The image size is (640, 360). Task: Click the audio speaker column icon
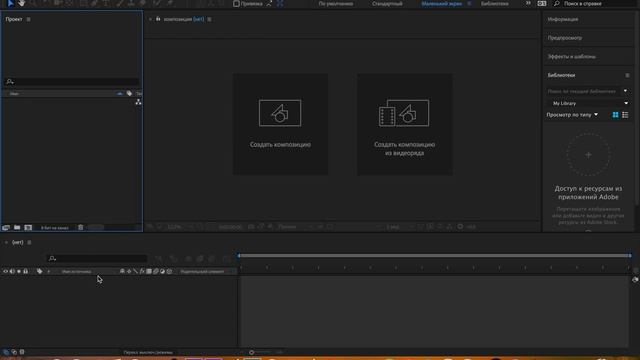pyautogui.click(x=12, y=271)
